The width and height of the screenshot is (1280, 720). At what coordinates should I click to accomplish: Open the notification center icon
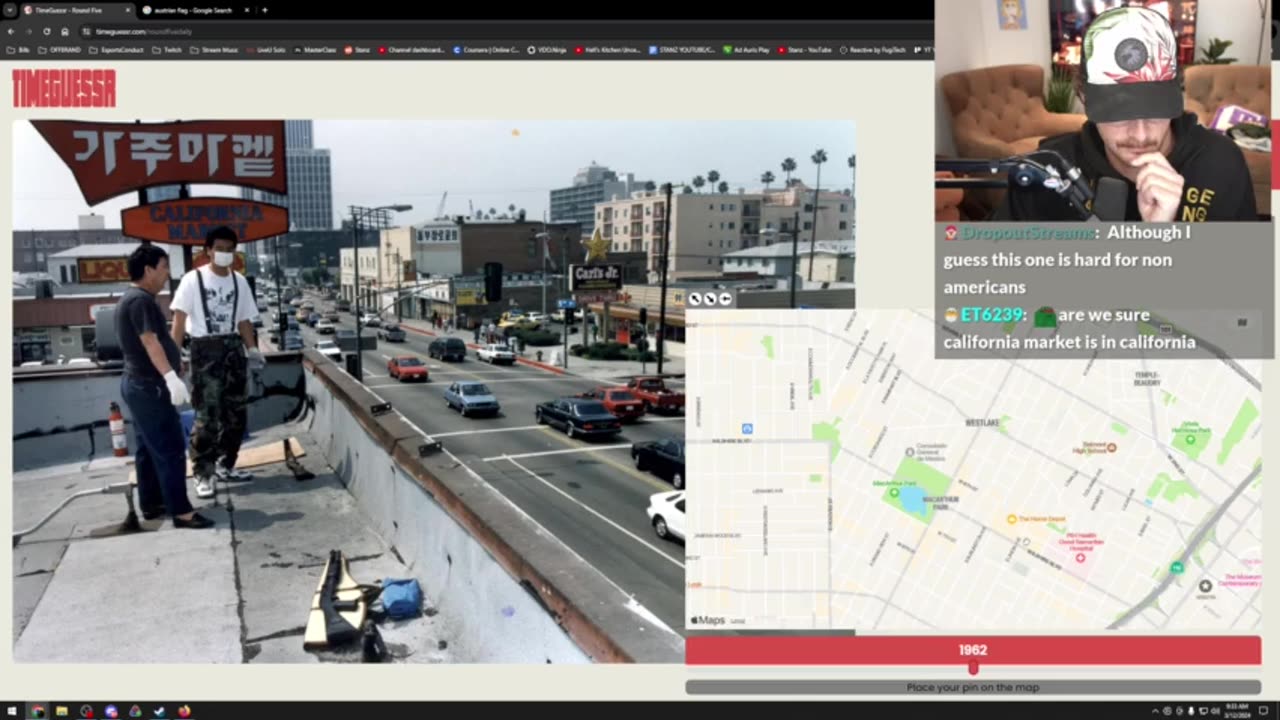pyautogui.click(x=1263, y=711)
